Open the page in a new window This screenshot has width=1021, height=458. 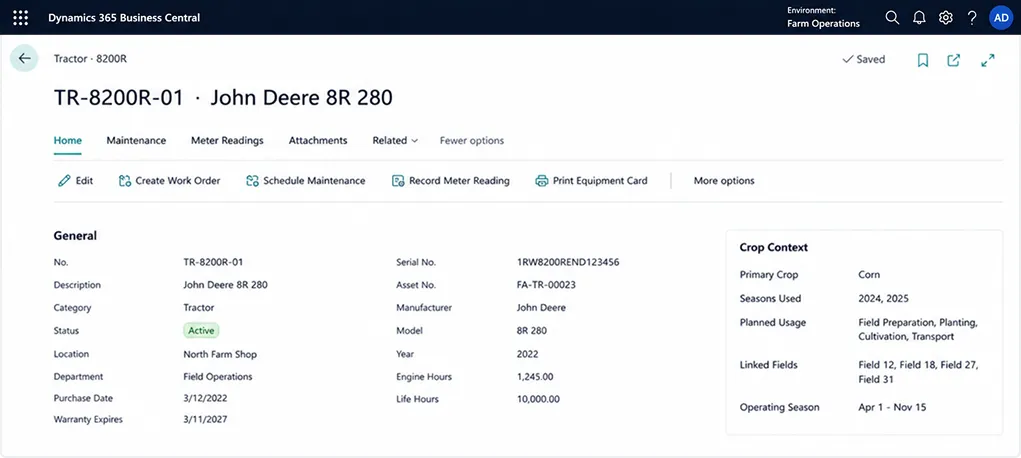point(953,60)
